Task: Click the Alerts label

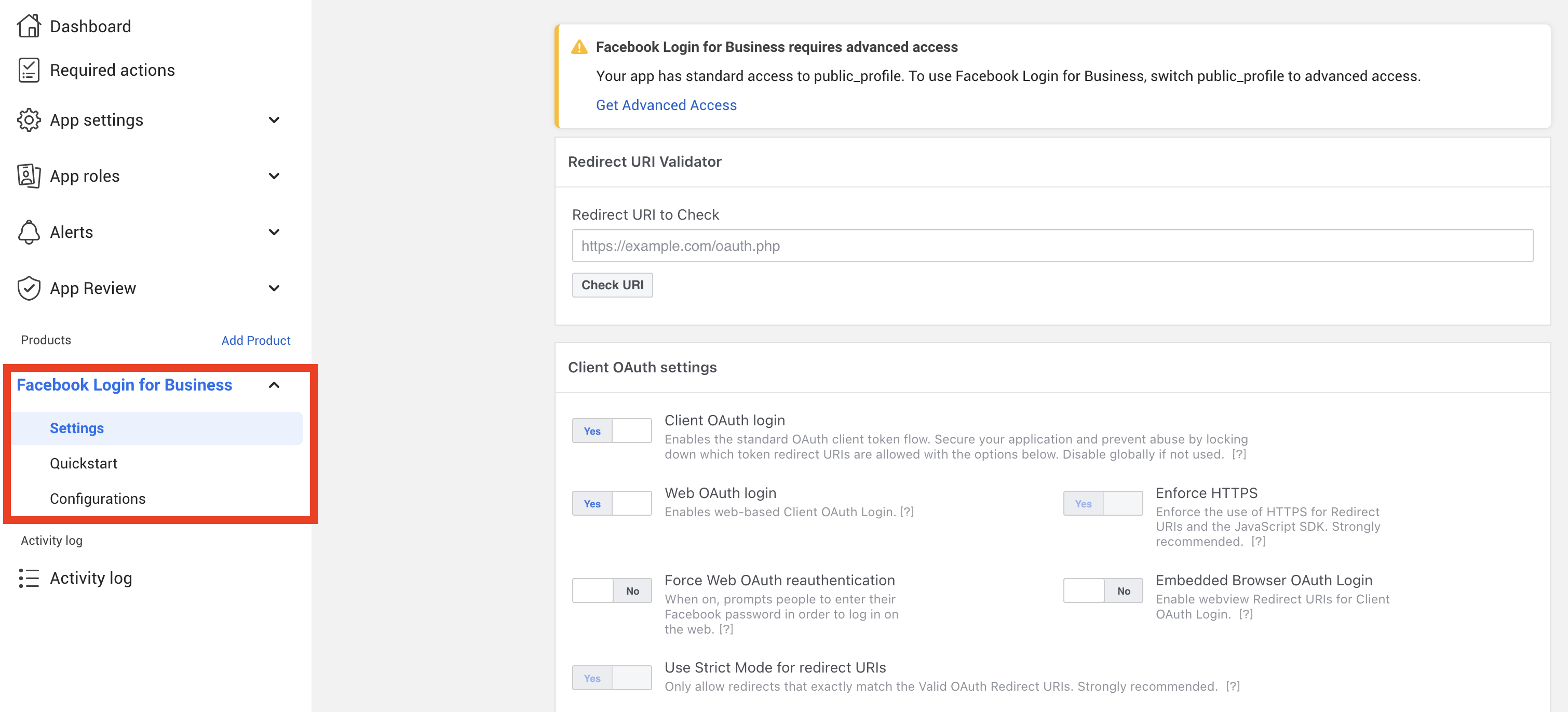Action: (71, 232)
